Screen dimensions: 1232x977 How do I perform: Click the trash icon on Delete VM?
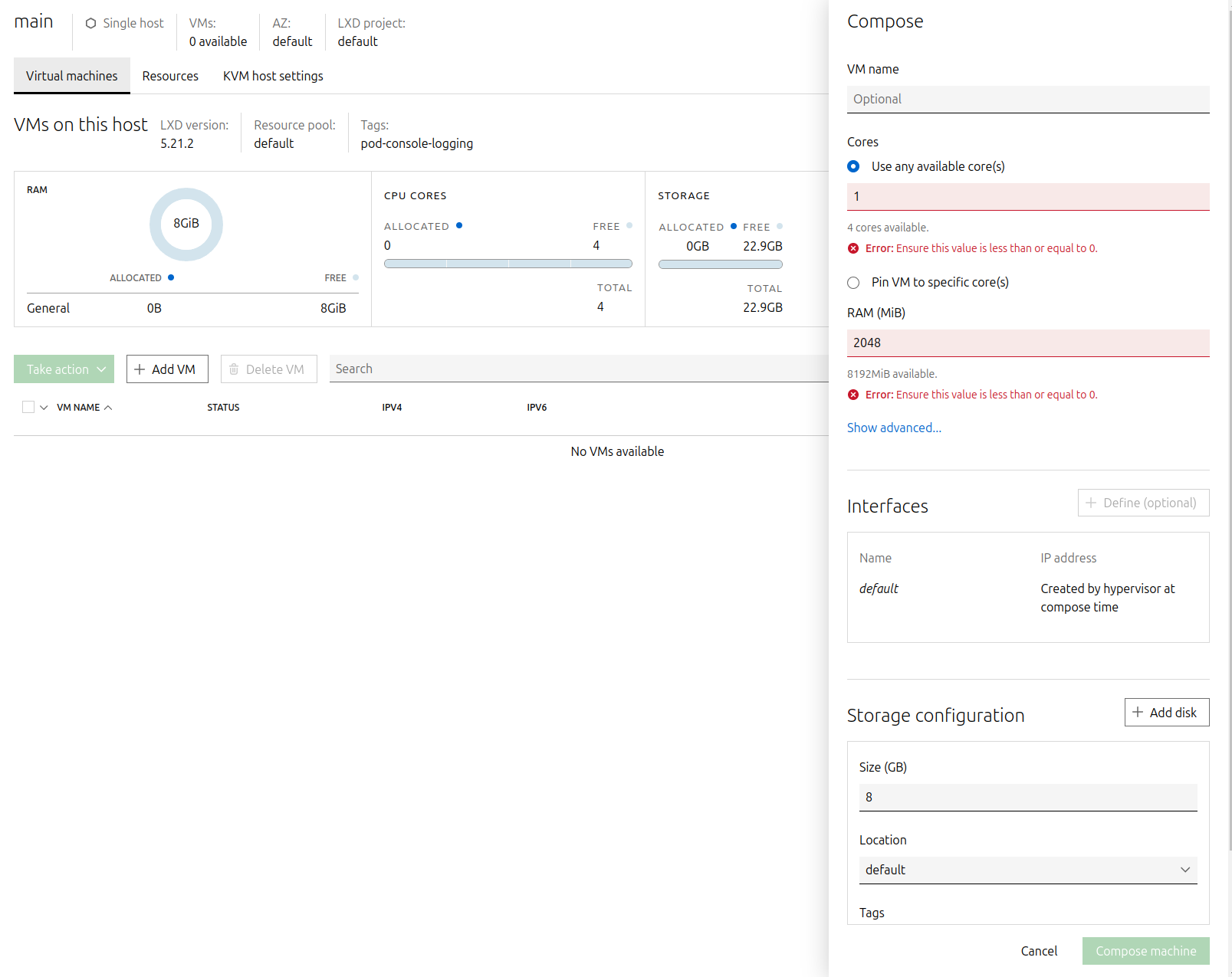(x=234, y=369)
